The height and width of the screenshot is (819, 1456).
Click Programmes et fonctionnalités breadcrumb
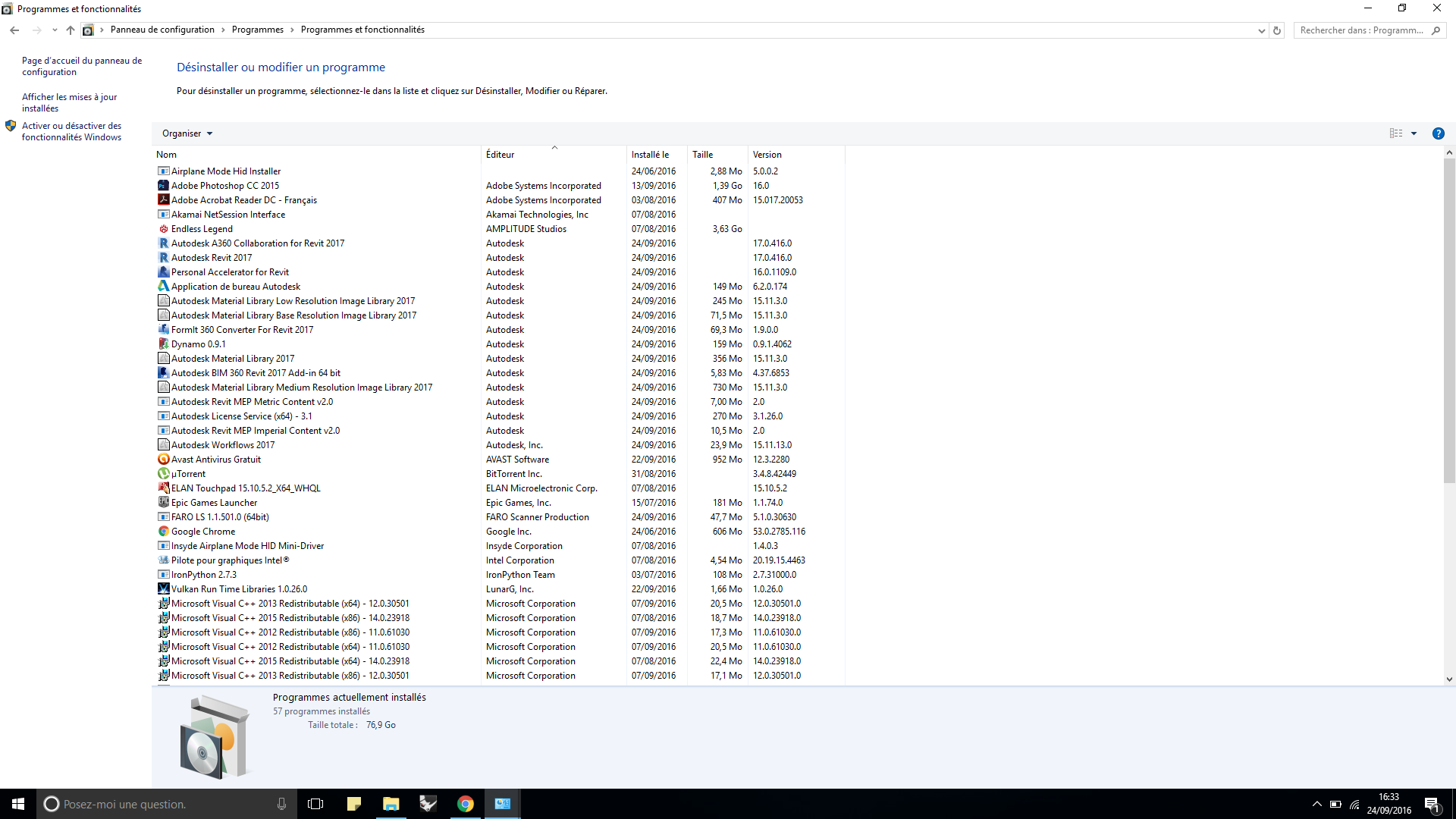(x=362, y=30)
